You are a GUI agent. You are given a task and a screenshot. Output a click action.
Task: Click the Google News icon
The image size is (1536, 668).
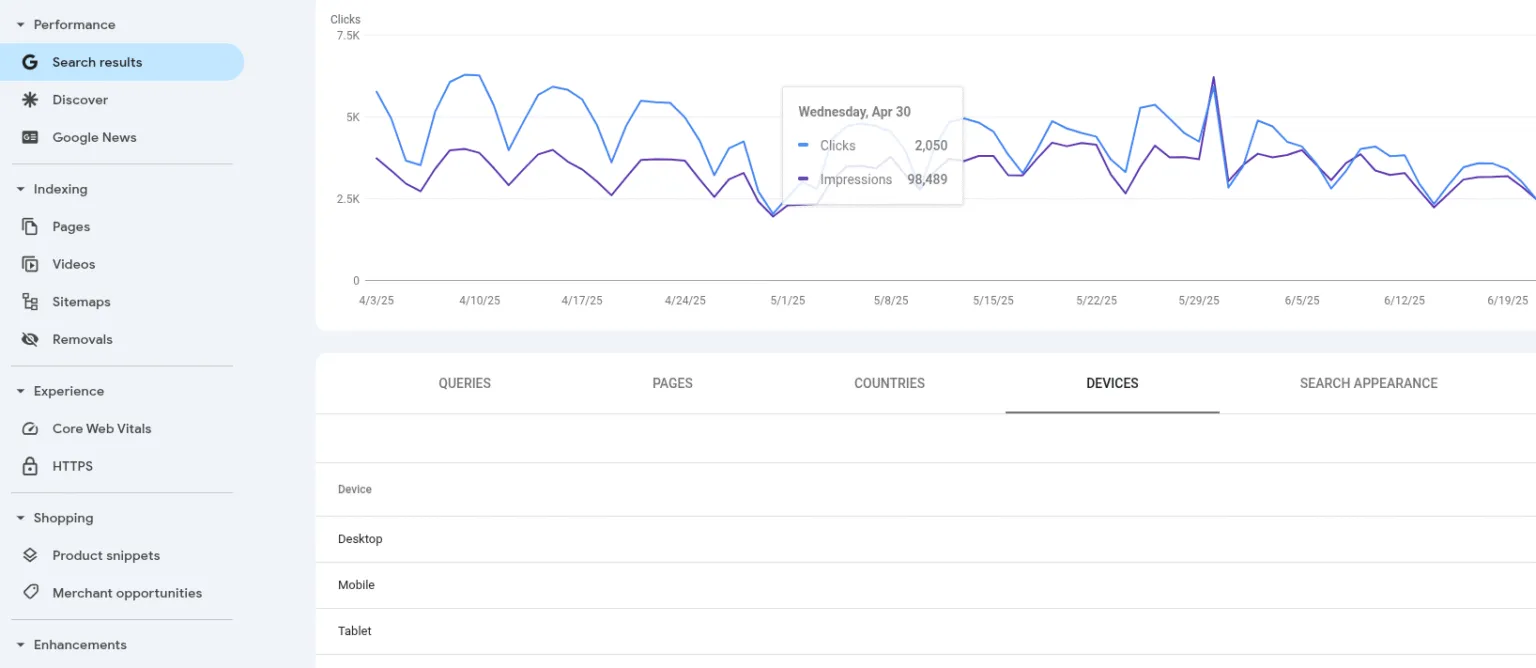point(30,138)
